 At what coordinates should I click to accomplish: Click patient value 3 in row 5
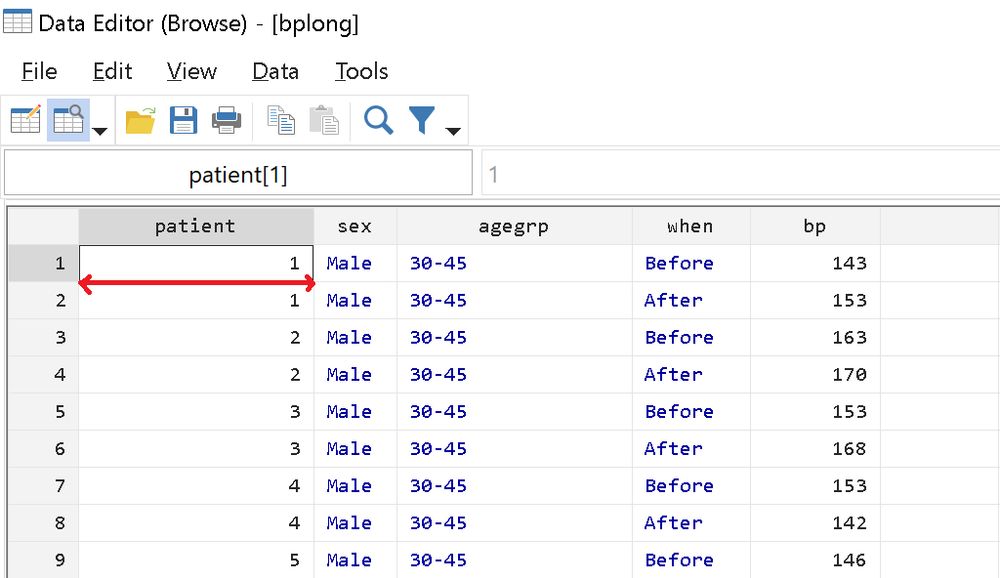click(196, 411)
